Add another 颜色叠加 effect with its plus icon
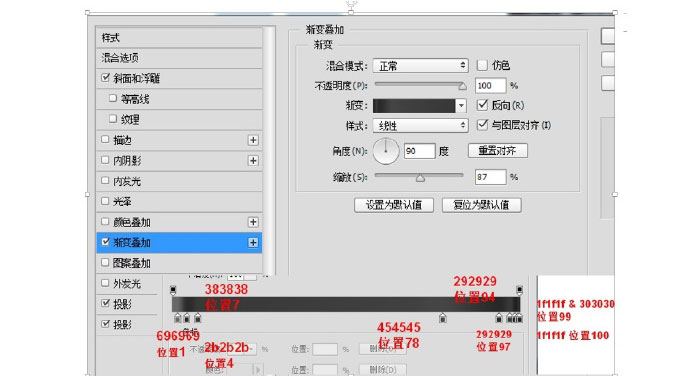690x376 pixels. [253, 222]
